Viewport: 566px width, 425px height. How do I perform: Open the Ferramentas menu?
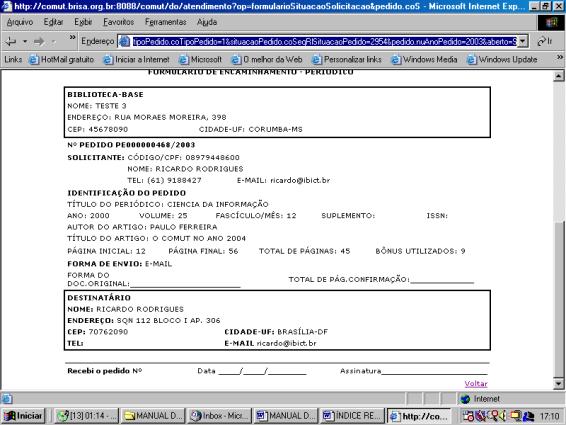coord(166,22)
